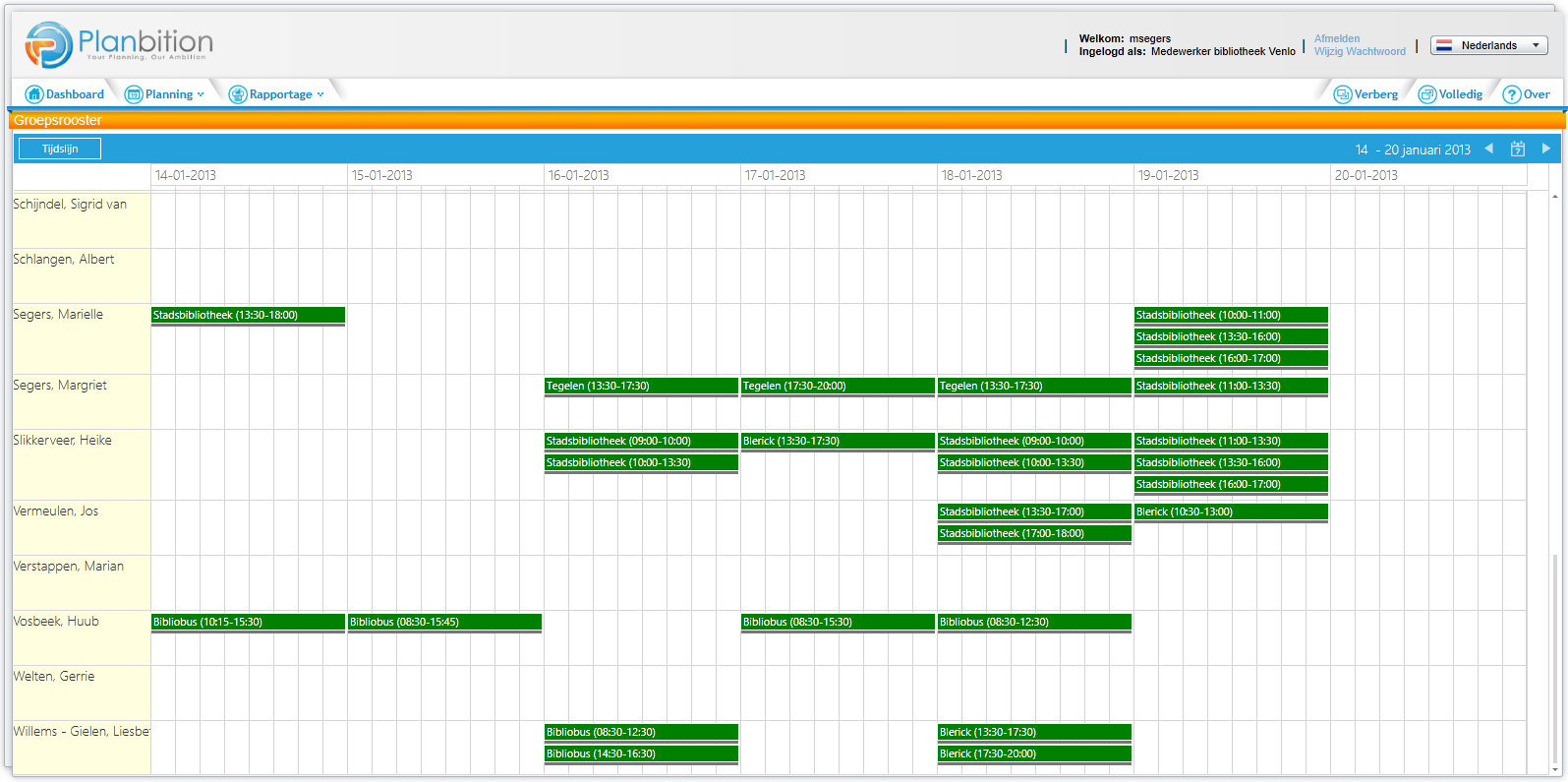Open Liesbeth's Bibliobus (14:30-16:30) shift
The image size is (1568, 782).
point(641,754)
